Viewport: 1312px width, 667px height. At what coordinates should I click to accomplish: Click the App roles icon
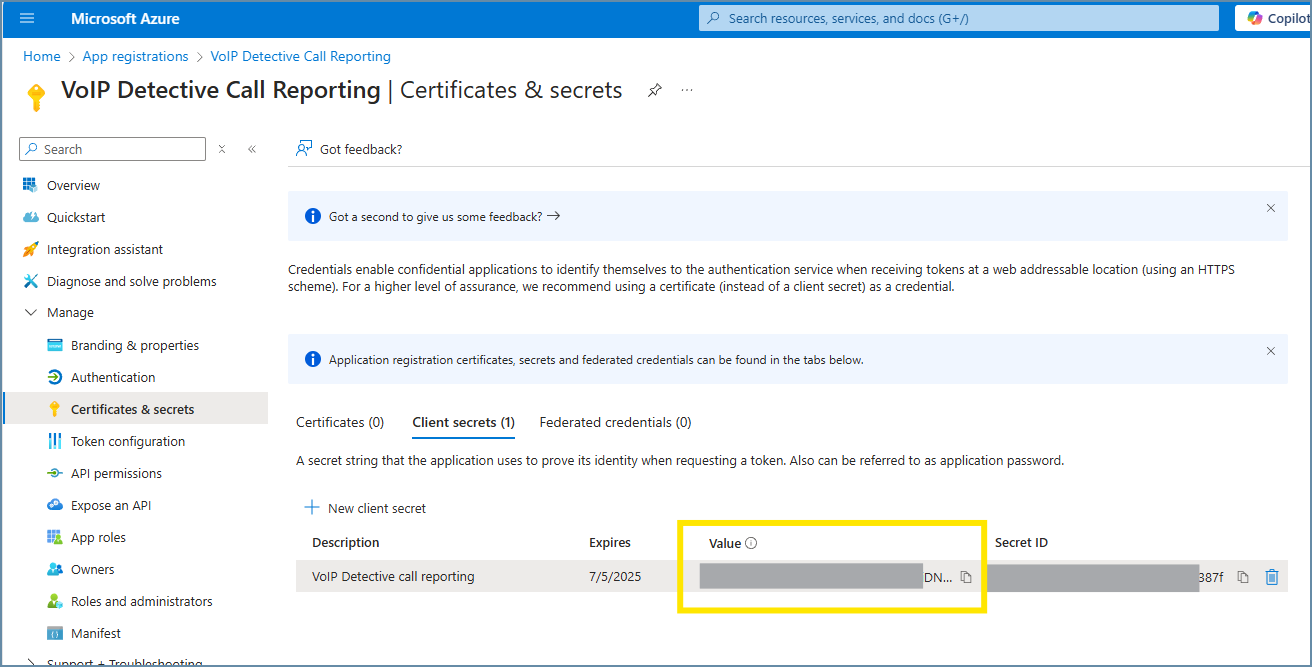pos(55,537)
